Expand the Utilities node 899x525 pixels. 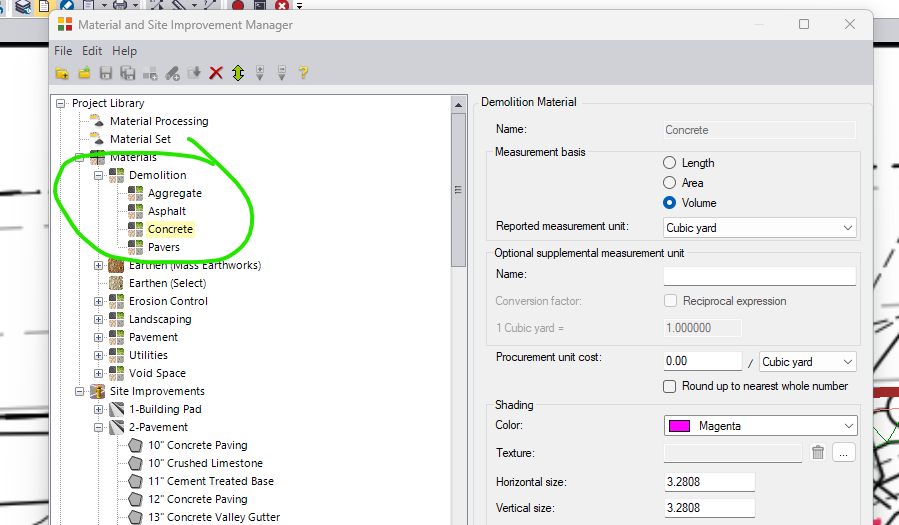click(99, 355)
